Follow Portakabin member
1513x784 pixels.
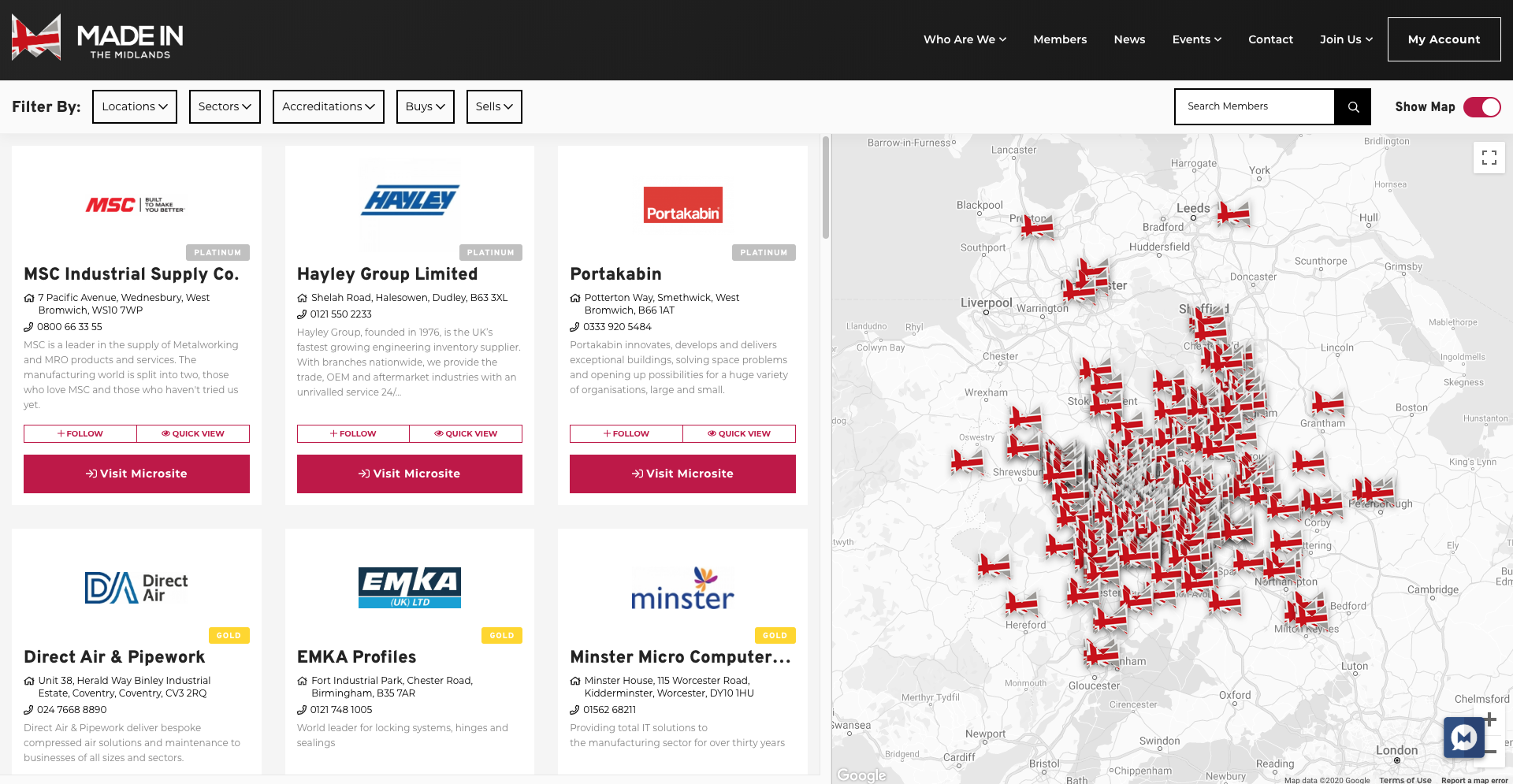[626, 434]
